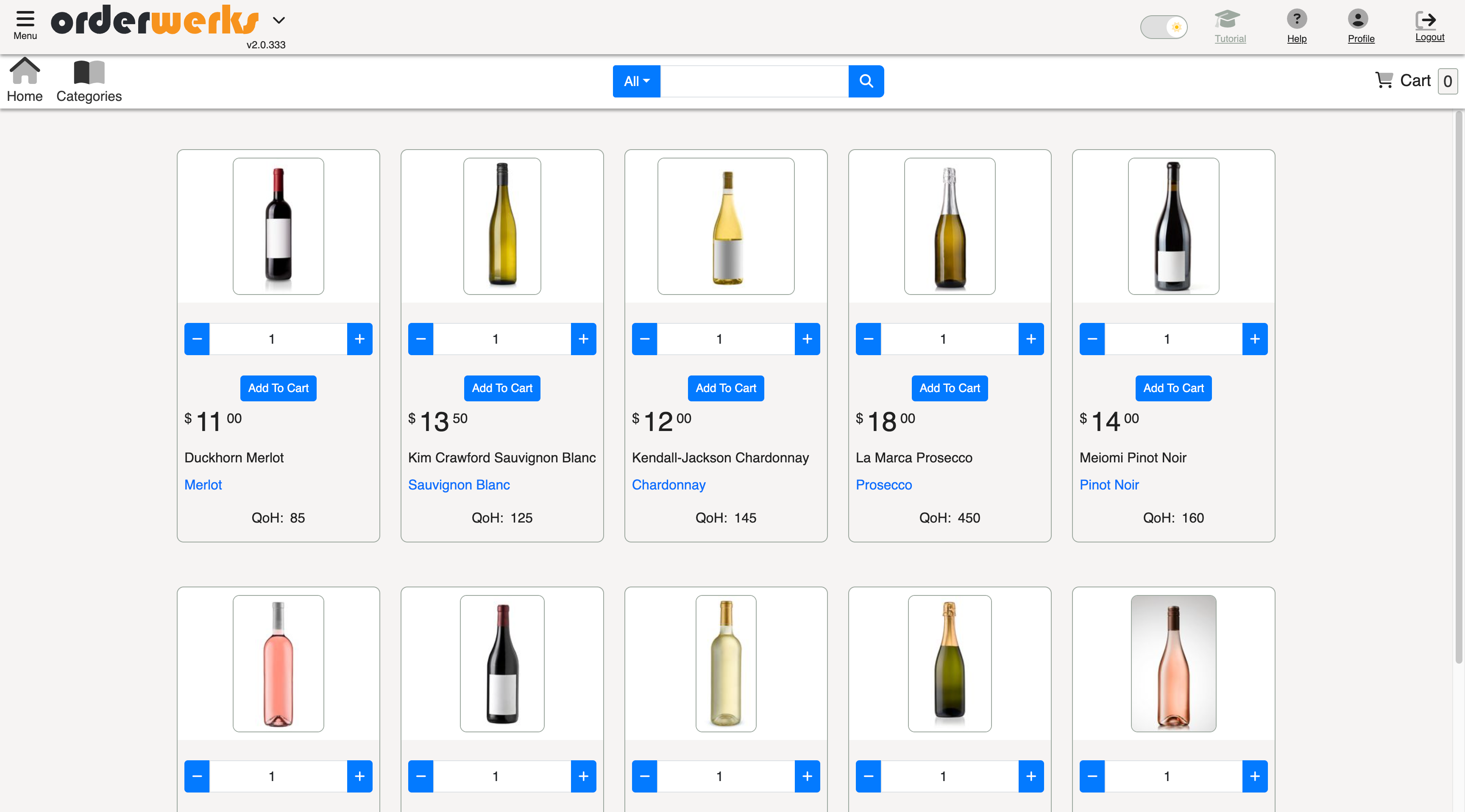Image resolution: width=1465 pixels, height=812 pixels.
Task: Click the search magnifier icon
Action: click(866, 81)
